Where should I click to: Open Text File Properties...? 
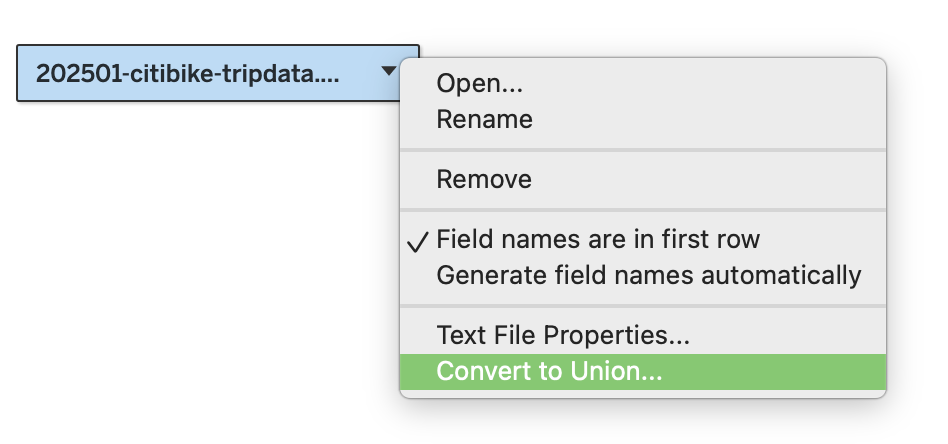562,335
